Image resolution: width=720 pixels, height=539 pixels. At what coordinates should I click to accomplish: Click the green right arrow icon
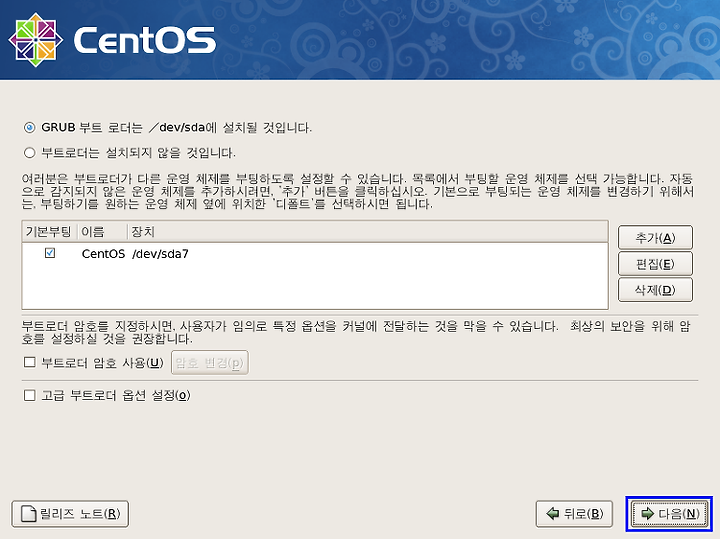pos(647,513)
